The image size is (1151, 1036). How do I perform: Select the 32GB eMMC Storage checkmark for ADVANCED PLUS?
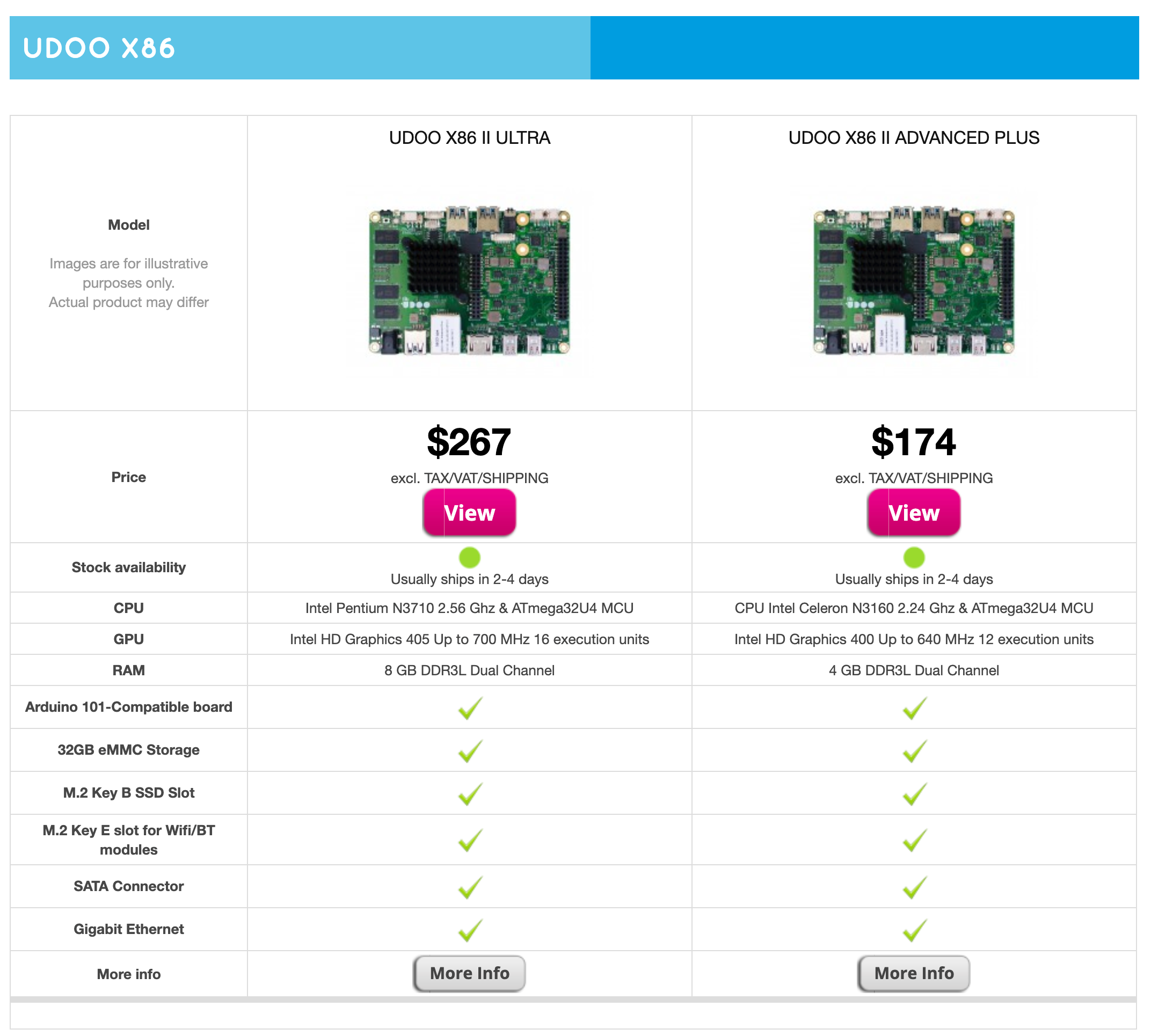tap(914, 750)
